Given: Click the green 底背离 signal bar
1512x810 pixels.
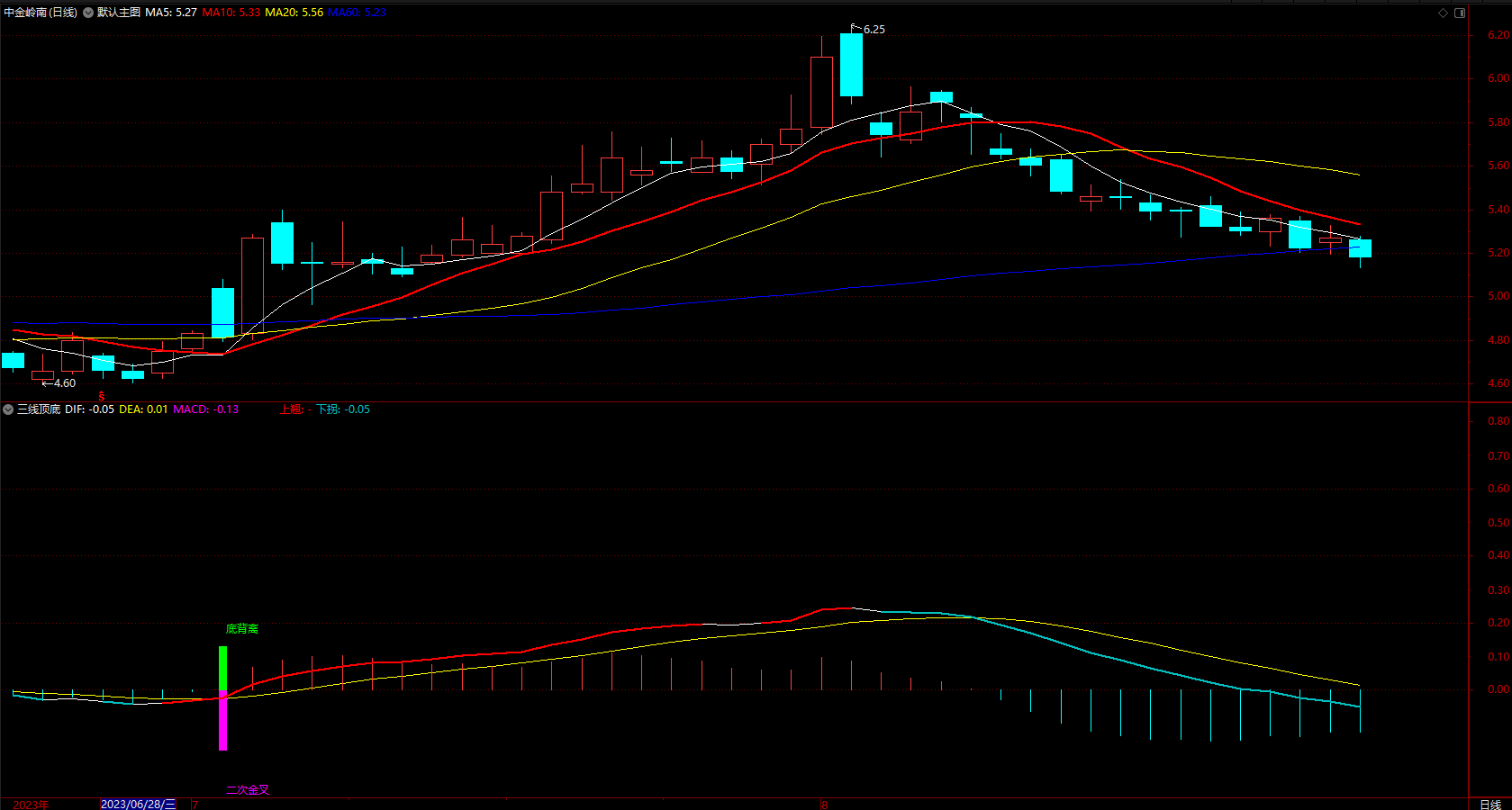Looking at the screenshot, I should pyautogui.click(x=222, y=669).
